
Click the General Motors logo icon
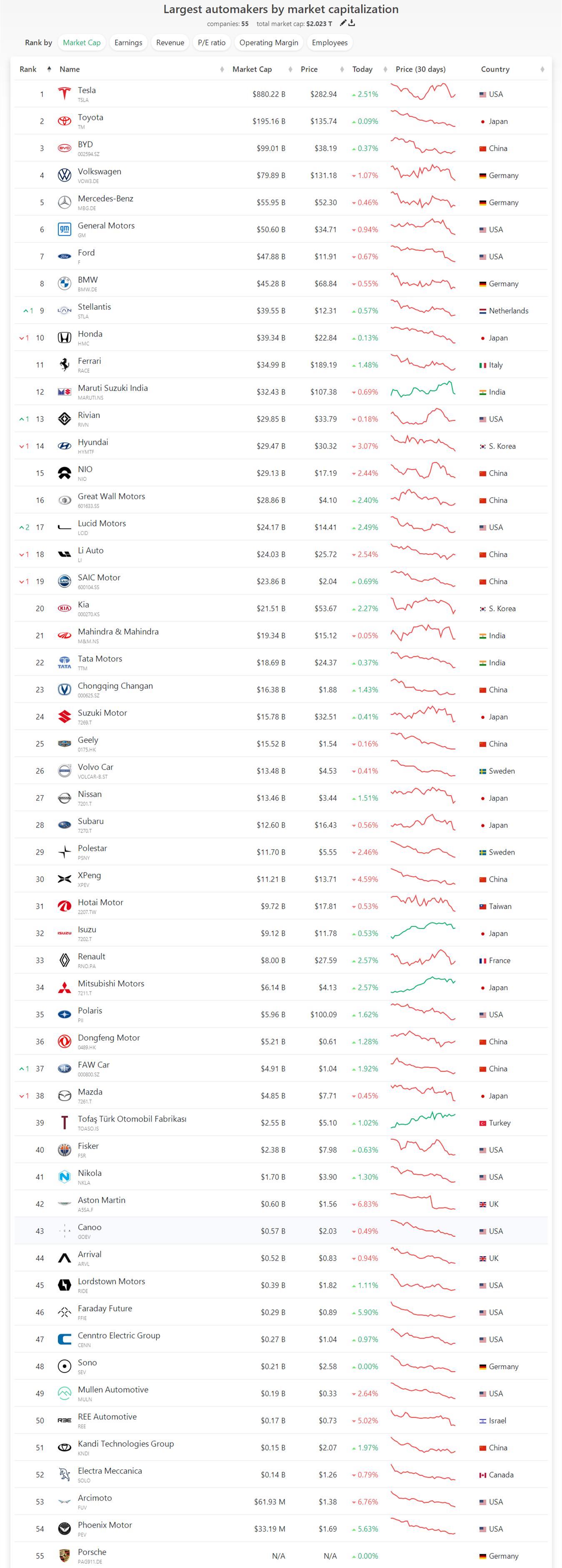[64, 229]
